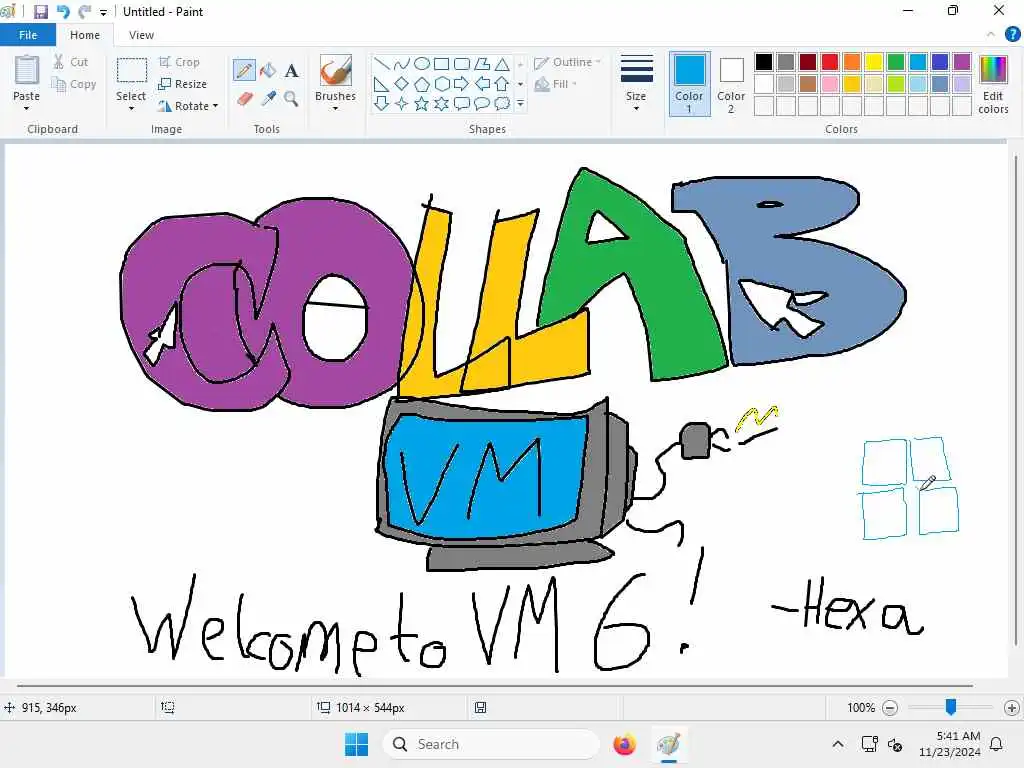Viewport: 1024px width, 768px height.
Task: Open Customize Quick Access Toolbar arrow
Action: pyautogui.click(x=103, y=12)
